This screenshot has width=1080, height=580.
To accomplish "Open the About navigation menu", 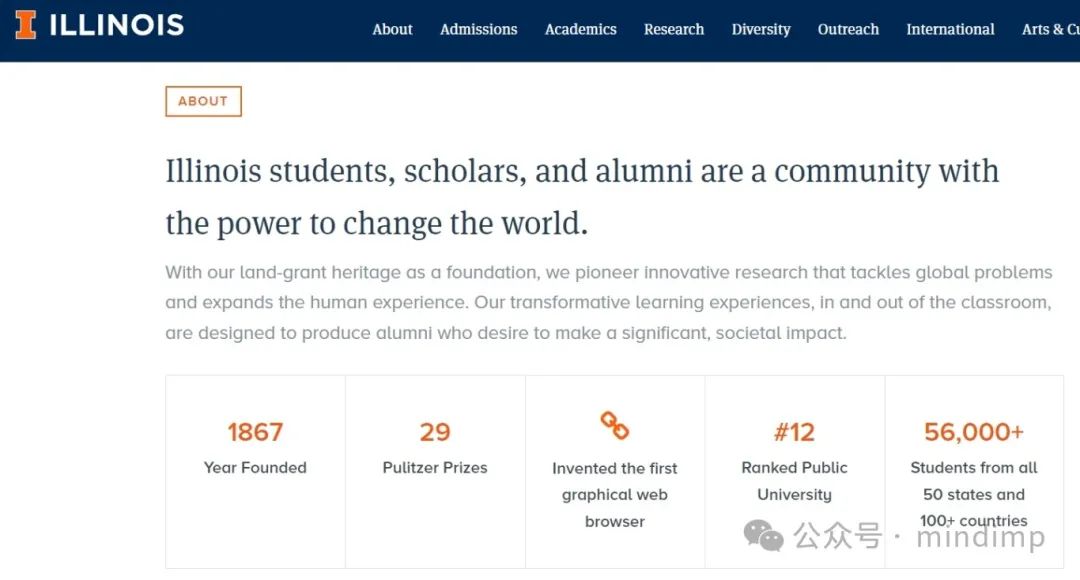I will 392,29.
